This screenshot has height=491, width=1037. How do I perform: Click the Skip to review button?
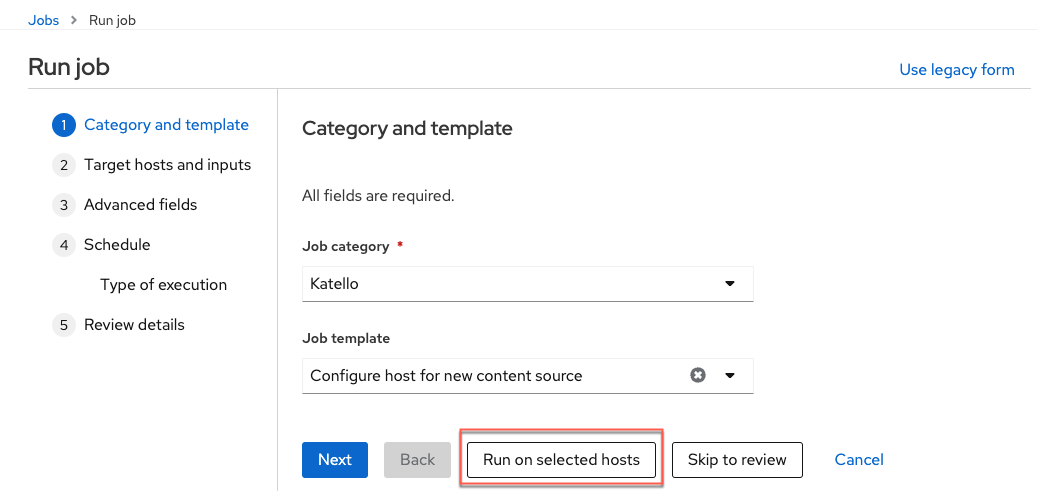click(x=736, y=460)
